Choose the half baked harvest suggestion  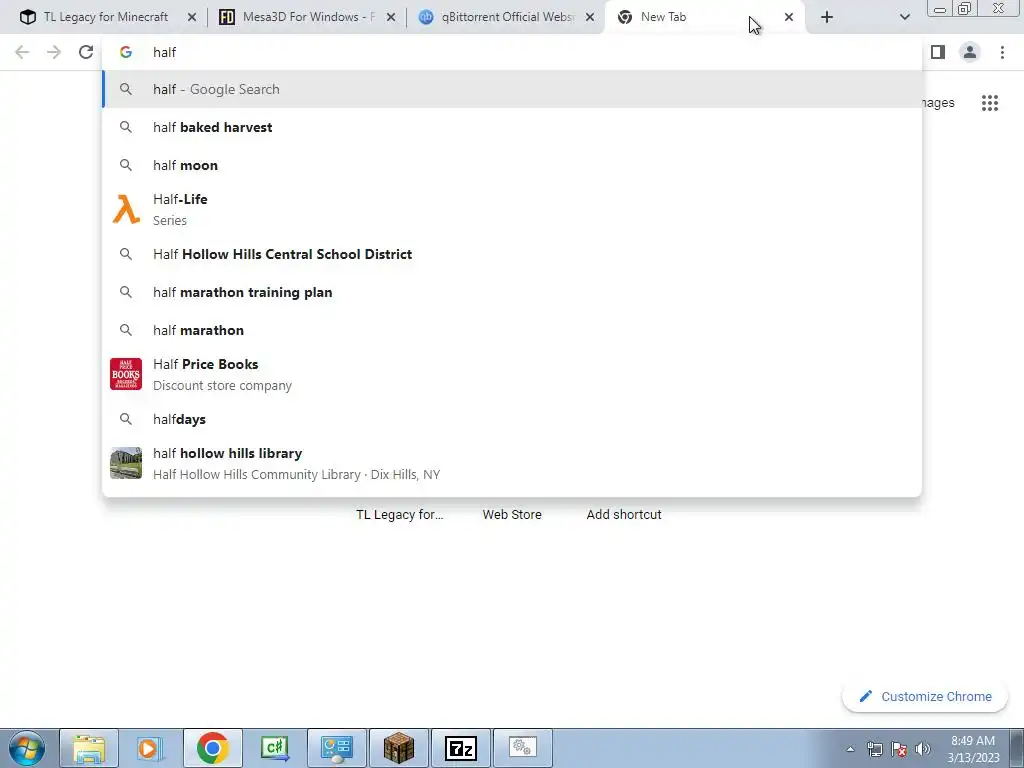[512, 127]
